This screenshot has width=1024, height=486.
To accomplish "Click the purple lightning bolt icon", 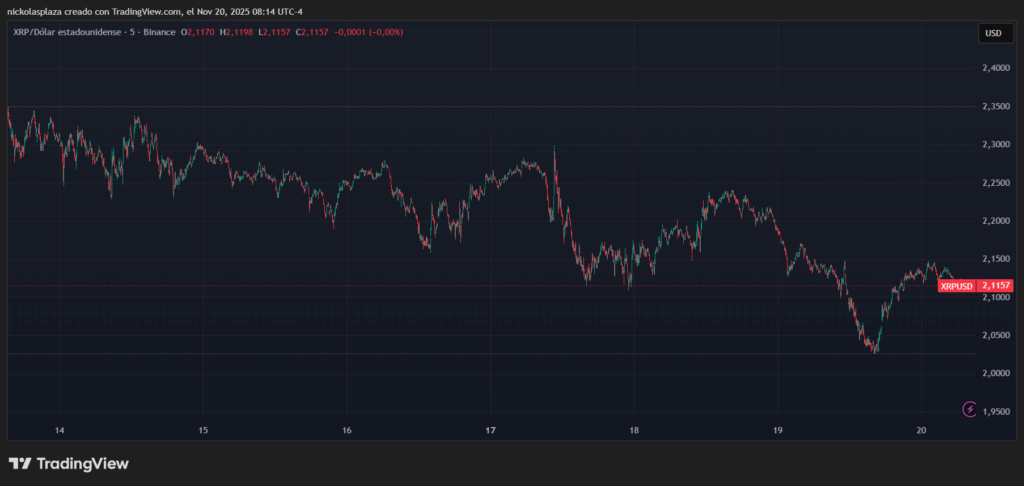I will coord(969,408).
